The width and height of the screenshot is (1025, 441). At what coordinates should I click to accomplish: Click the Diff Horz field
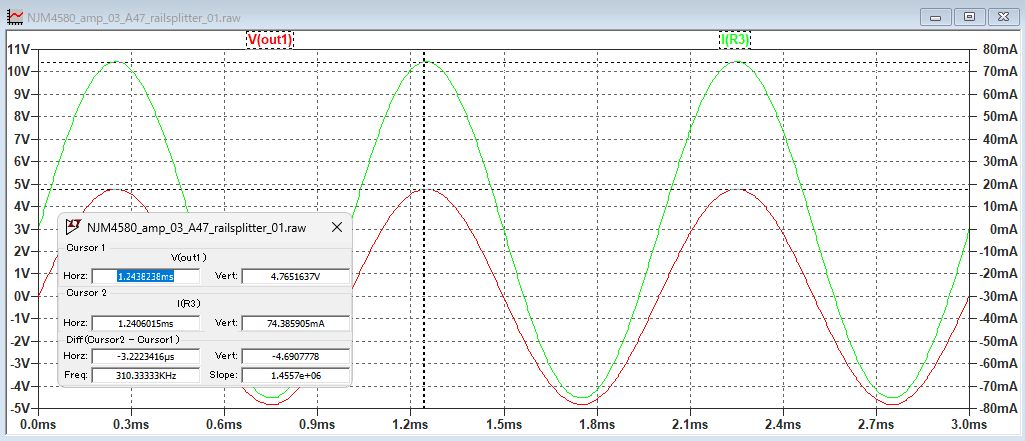tap(145, 356)
